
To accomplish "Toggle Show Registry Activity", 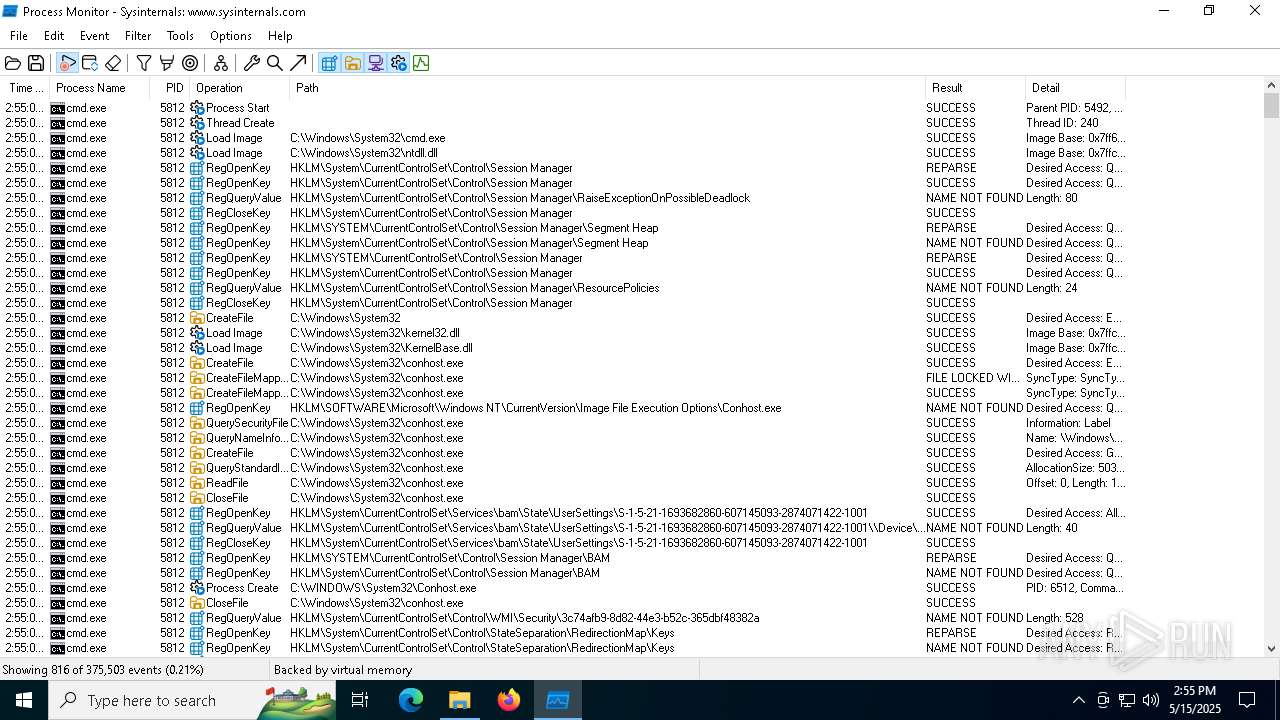I will click(329, 63).
